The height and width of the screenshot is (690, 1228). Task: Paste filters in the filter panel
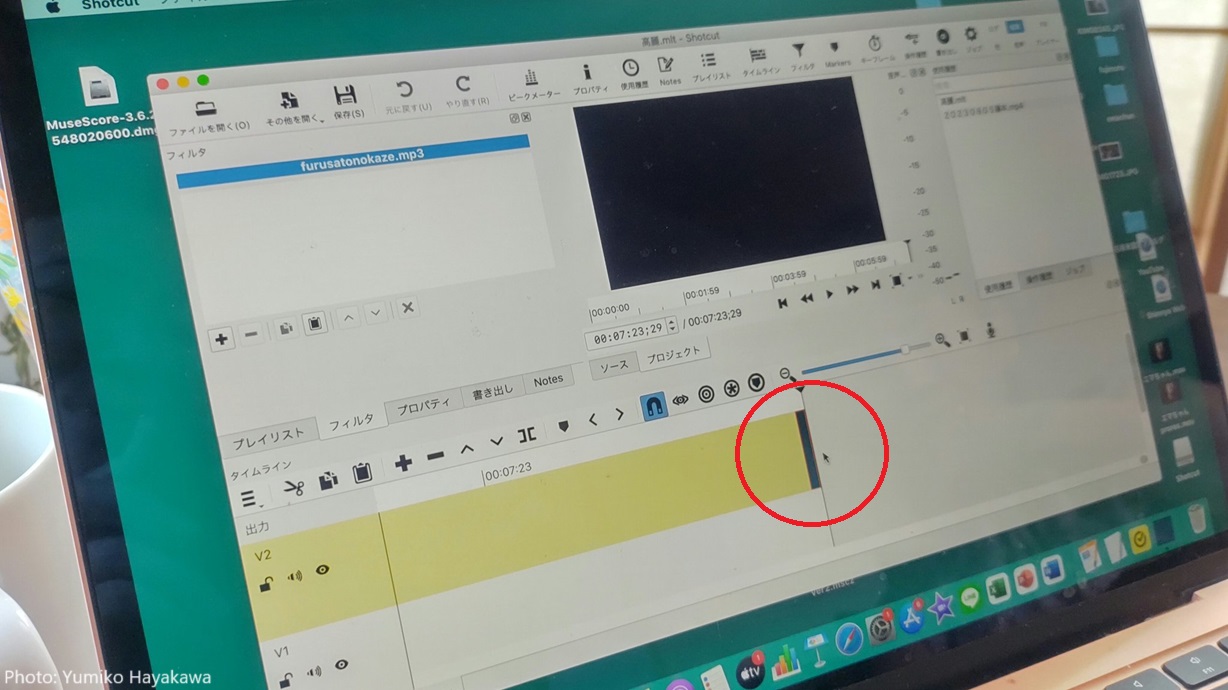point(314,324)
